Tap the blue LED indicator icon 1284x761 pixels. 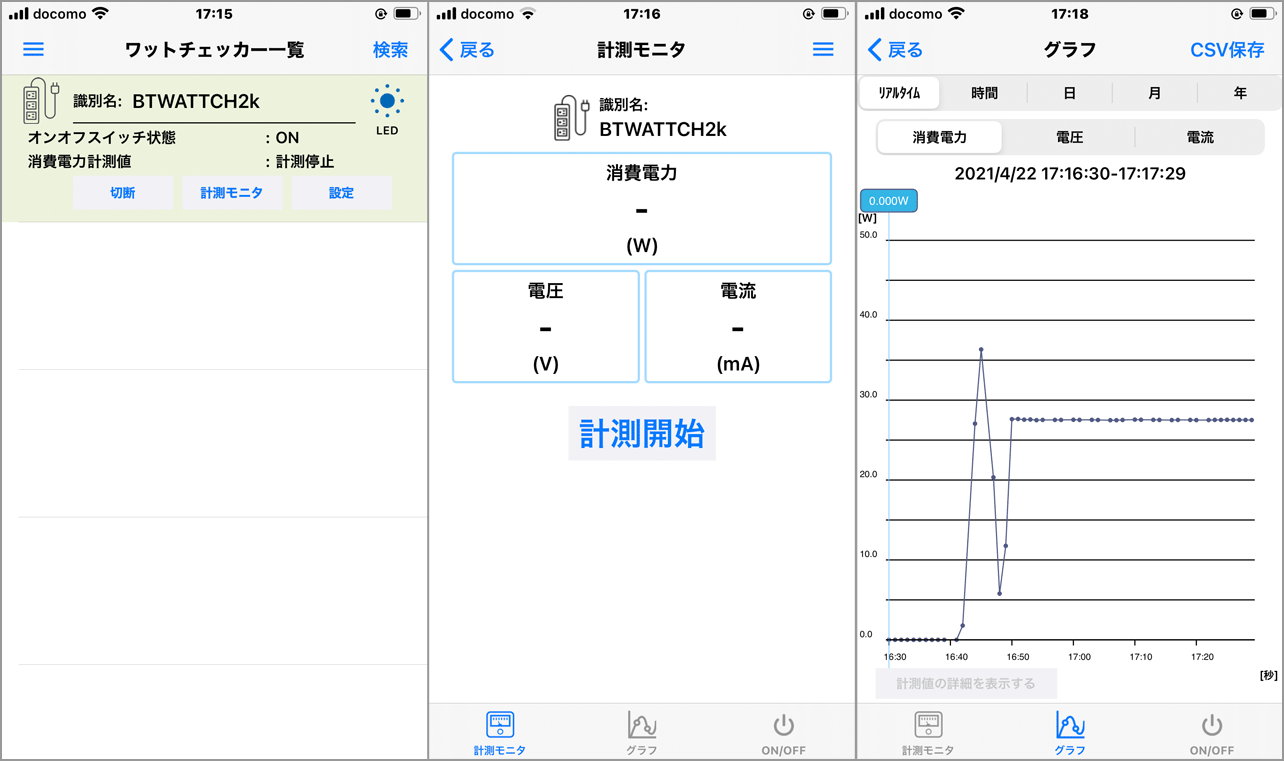(x=387, y=101)
